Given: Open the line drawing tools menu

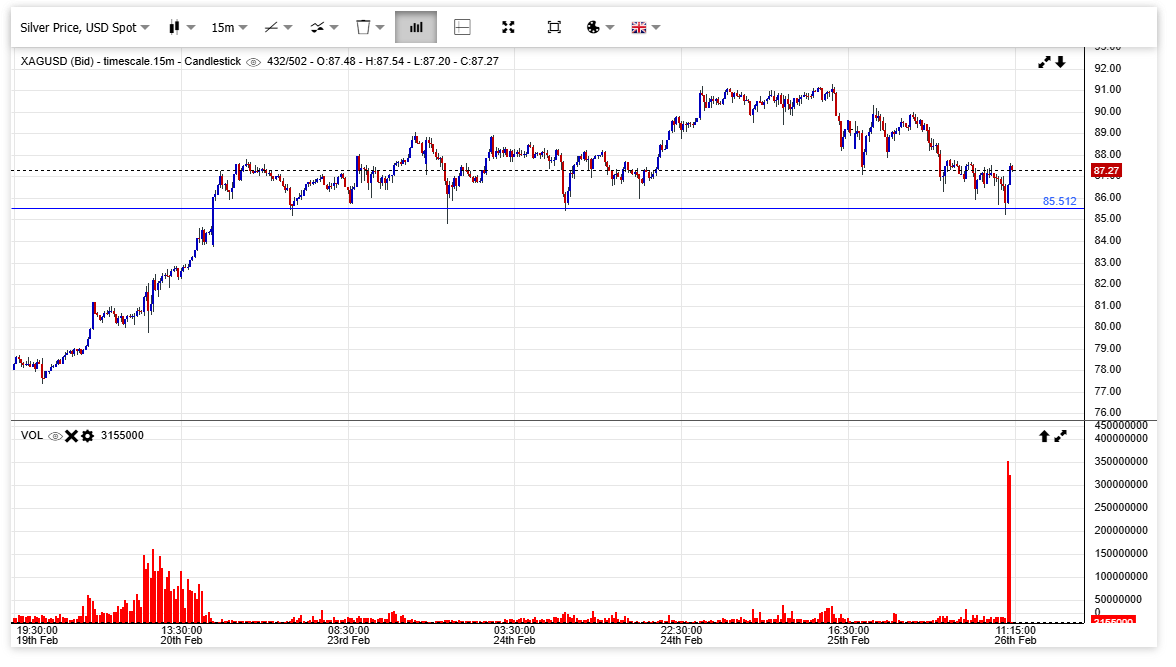Looking at the screenshot, I should (x=278, y=28).
